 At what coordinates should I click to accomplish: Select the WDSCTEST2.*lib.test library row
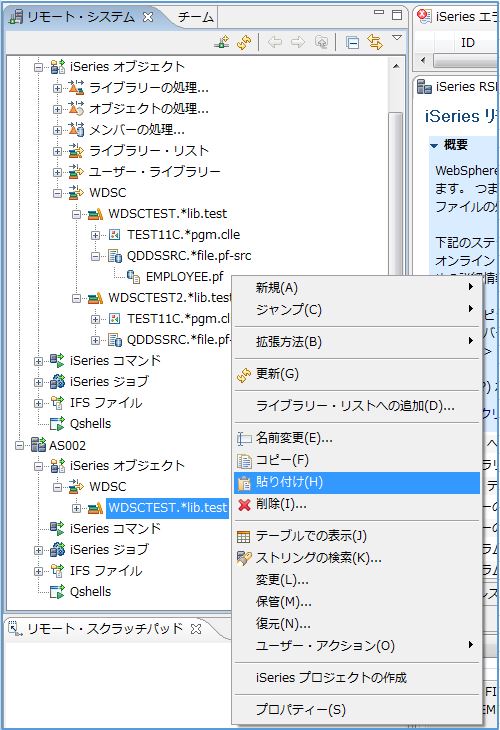[169, 297]
